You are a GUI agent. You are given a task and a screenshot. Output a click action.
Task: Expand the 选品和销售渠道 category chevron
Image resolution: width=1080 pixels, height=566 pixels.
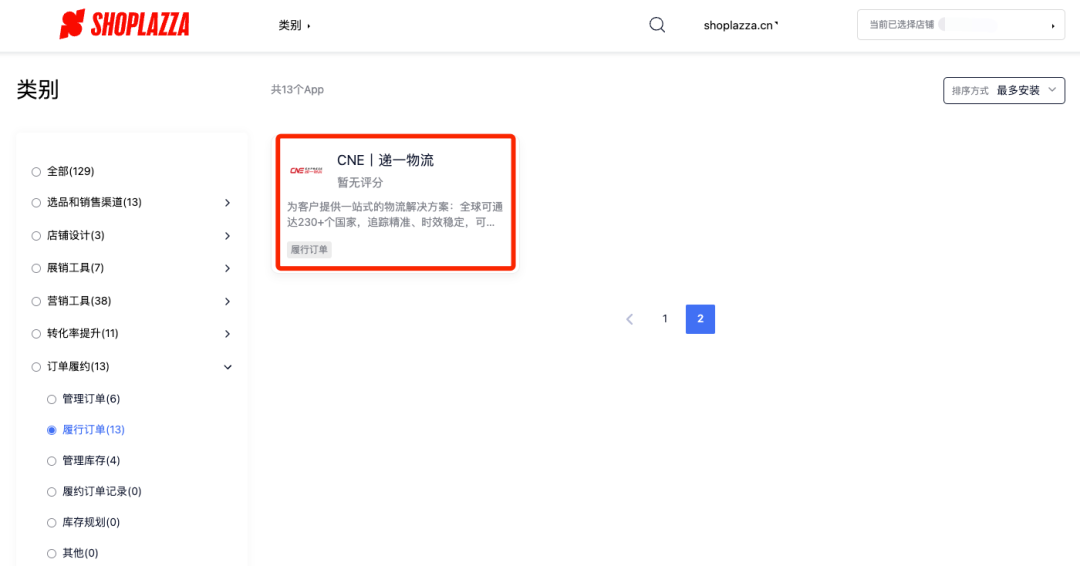coord(227,202)
